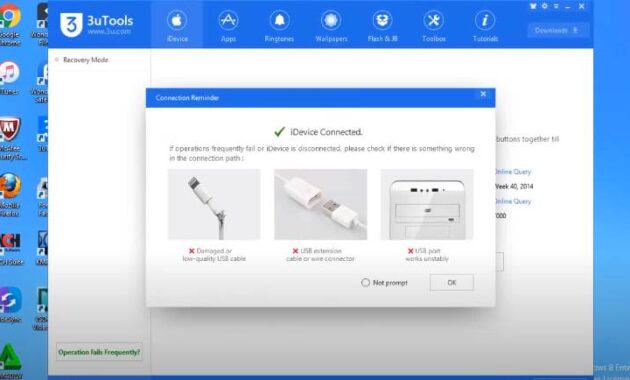Viewport: 630px width, 380px height.
Task: Click the USB extension cable picture
Action: point(320,204)
